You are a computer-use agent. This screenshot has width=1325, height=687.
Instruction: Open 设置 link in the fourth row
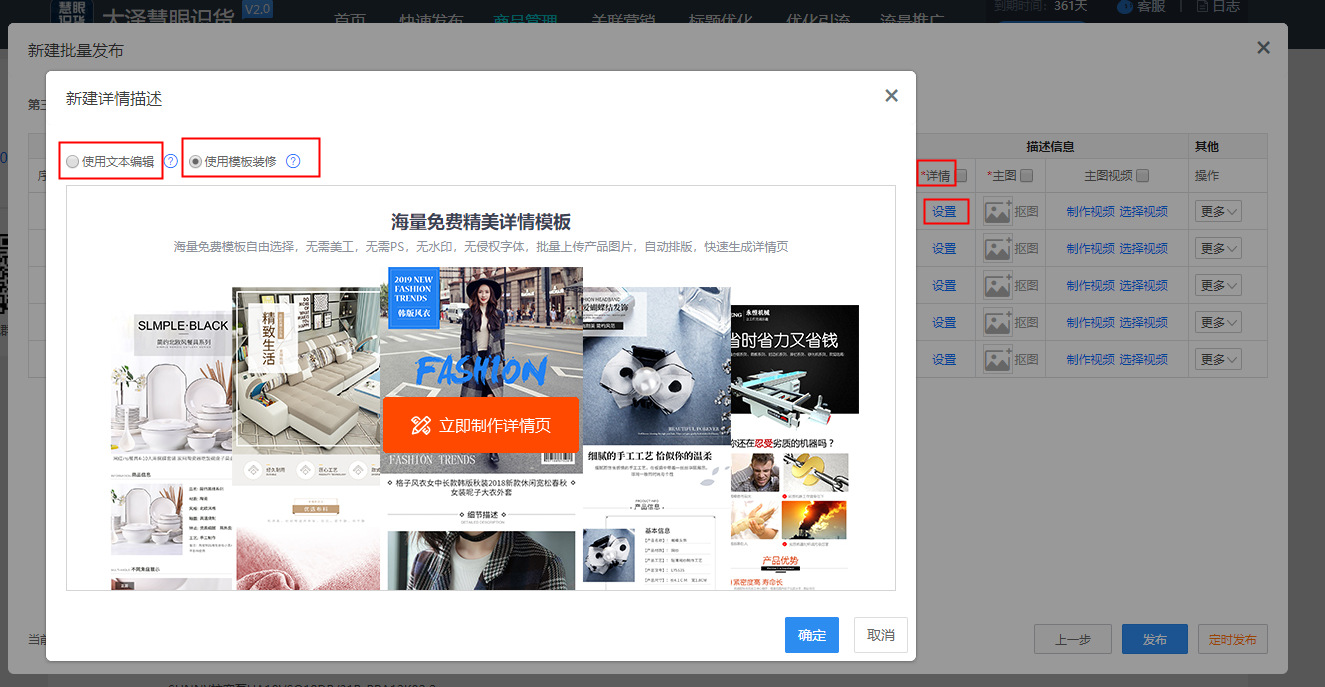[944, 323]
